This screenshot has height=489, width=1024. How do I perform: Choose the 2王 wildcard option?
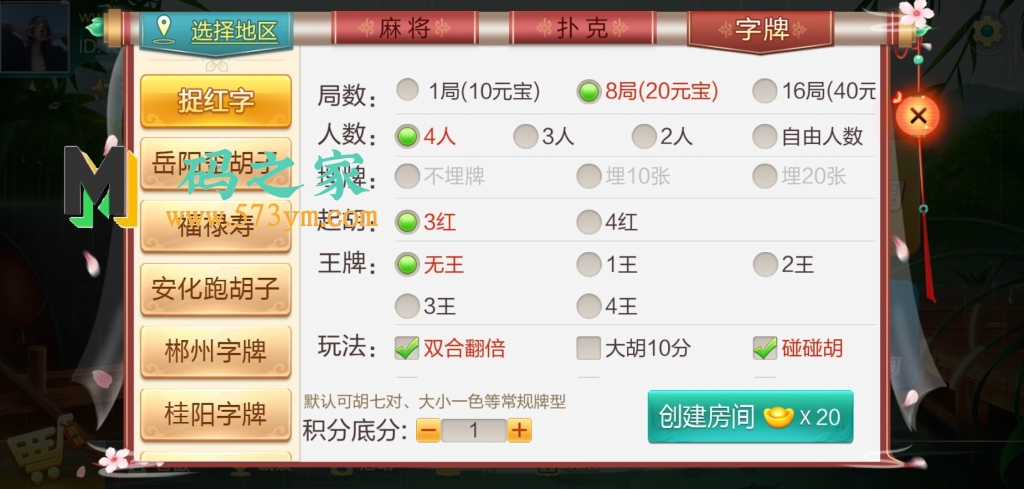coord(784,265)
